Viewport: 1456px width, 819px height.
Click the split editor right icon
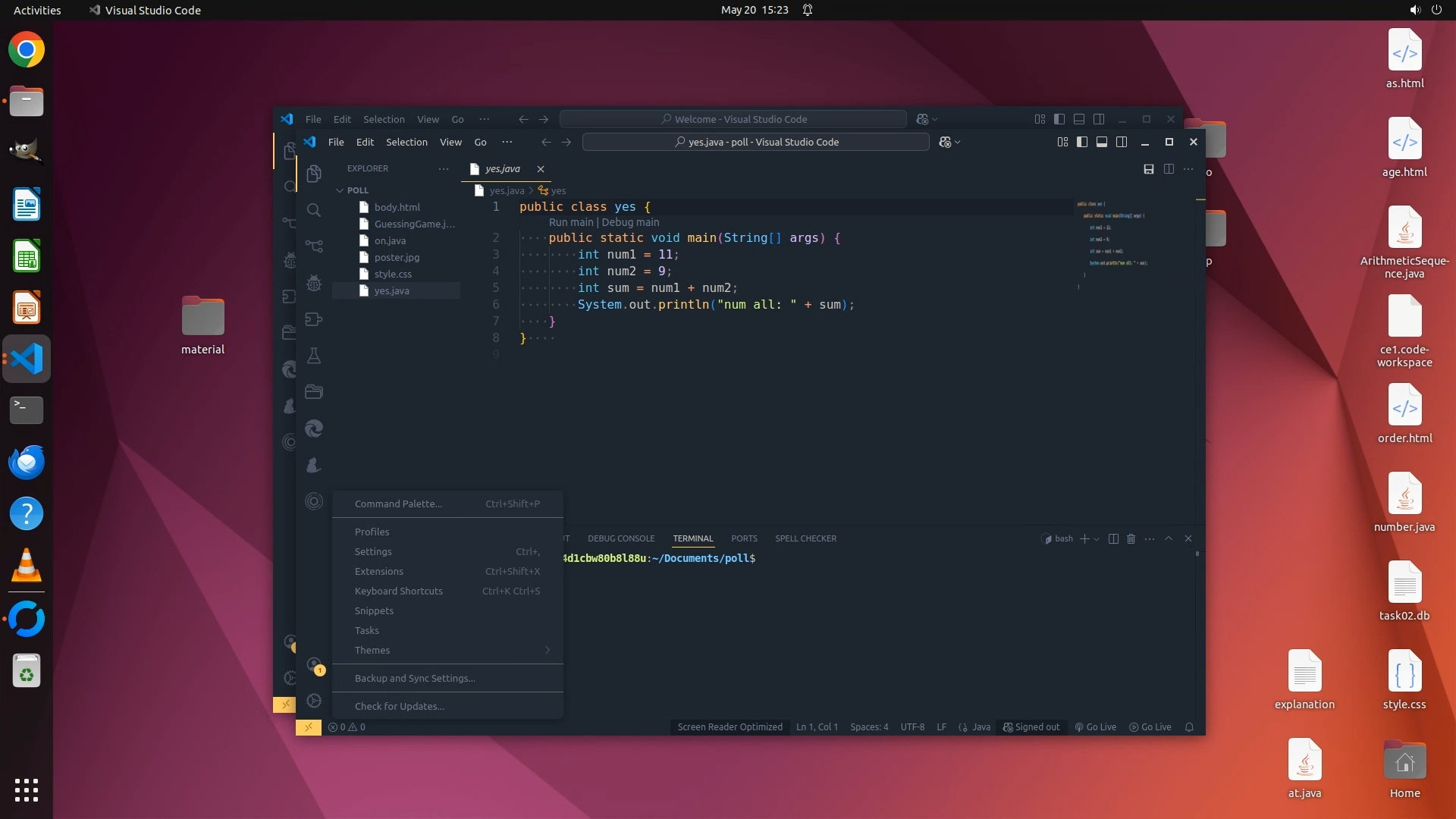tap(1169, 169)
